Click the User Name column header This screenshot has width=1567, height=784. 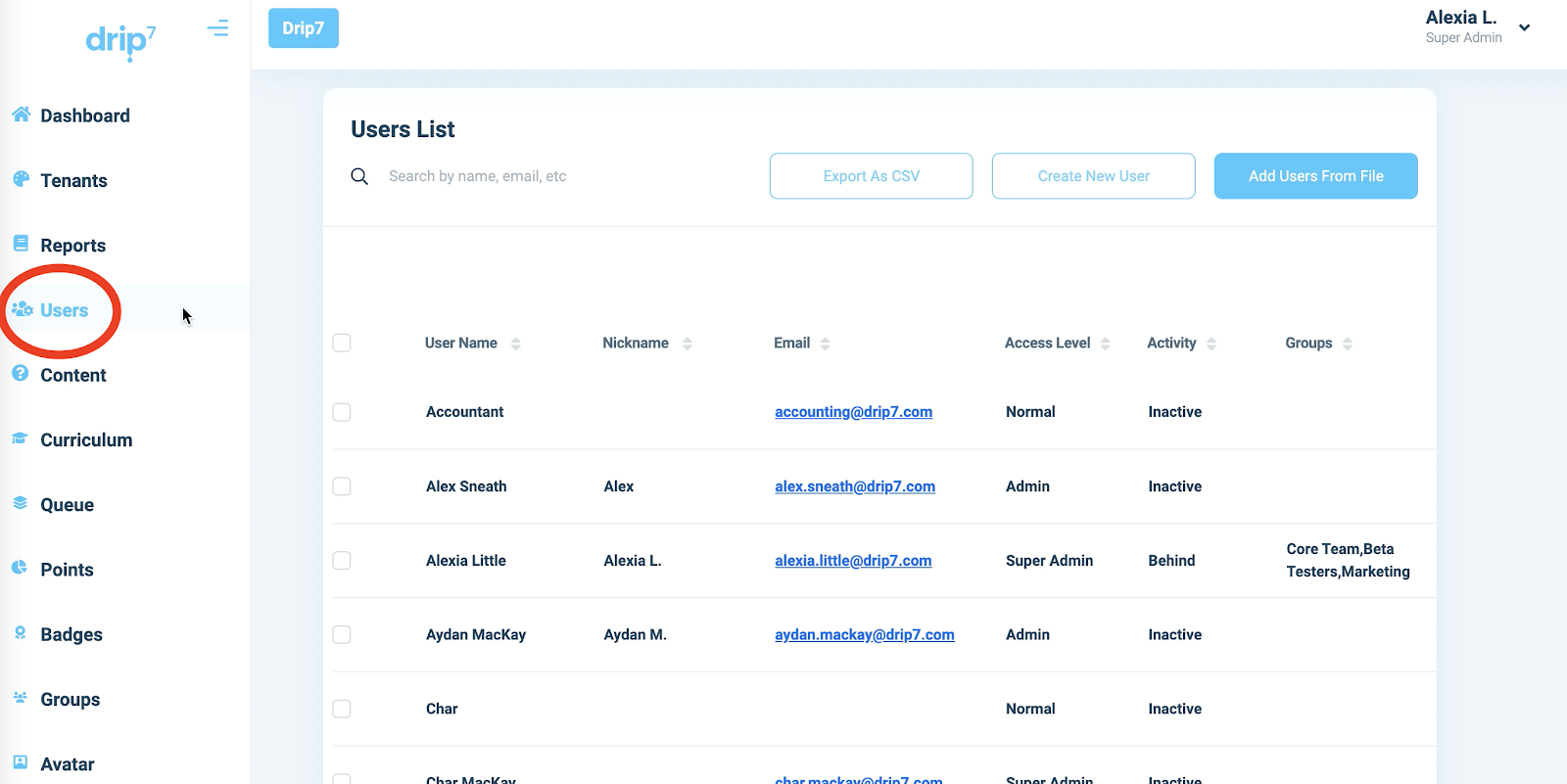point(461,343)
